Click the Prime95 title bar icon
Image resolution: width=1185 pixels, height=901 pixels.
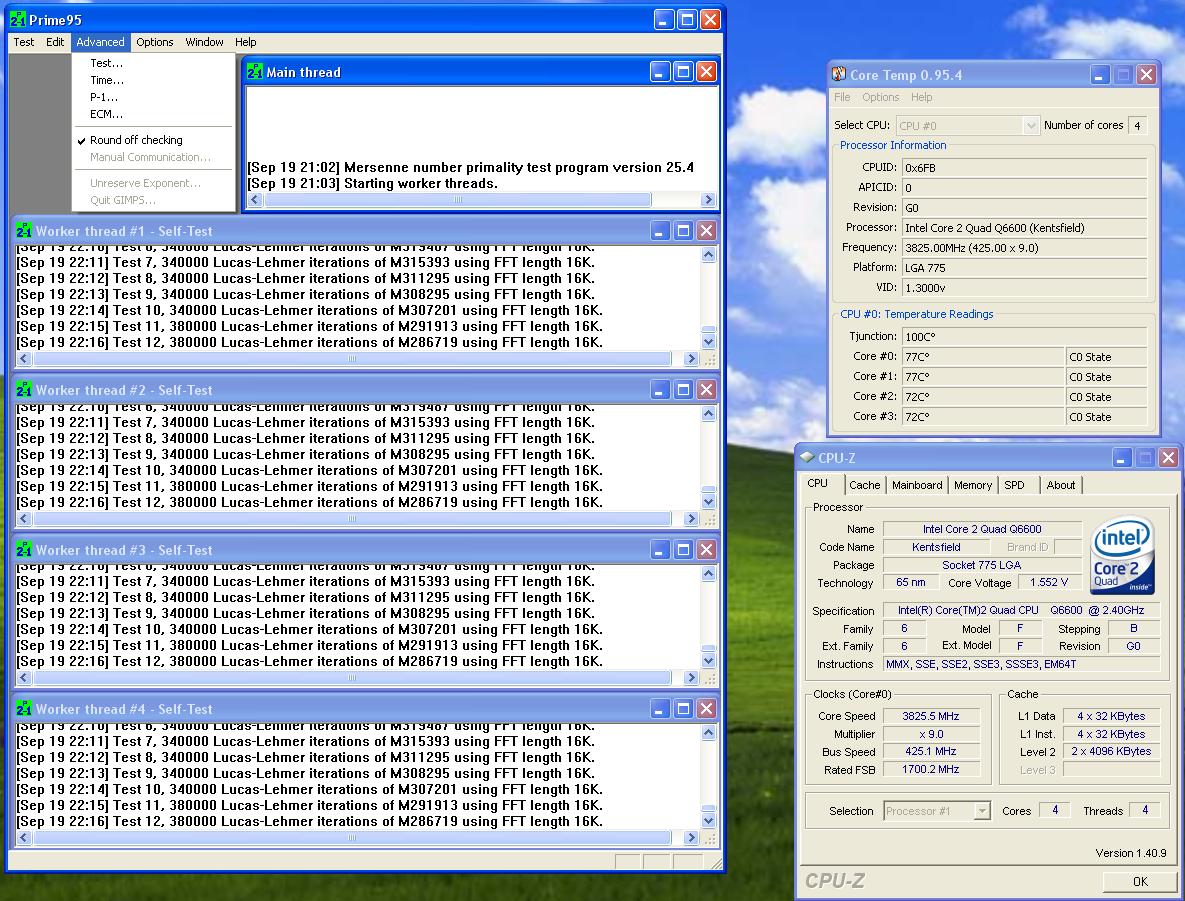click(18, 20)
